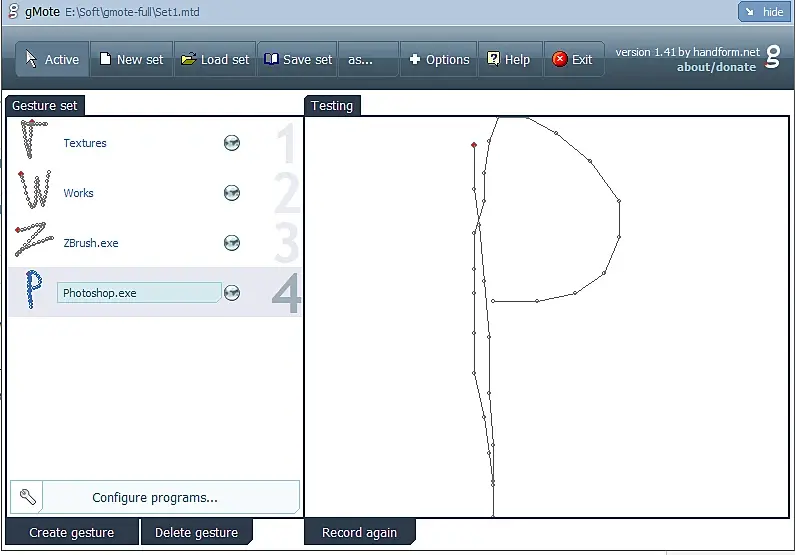Select the Textures T gesture thumbnail

(x=33, y=139)
